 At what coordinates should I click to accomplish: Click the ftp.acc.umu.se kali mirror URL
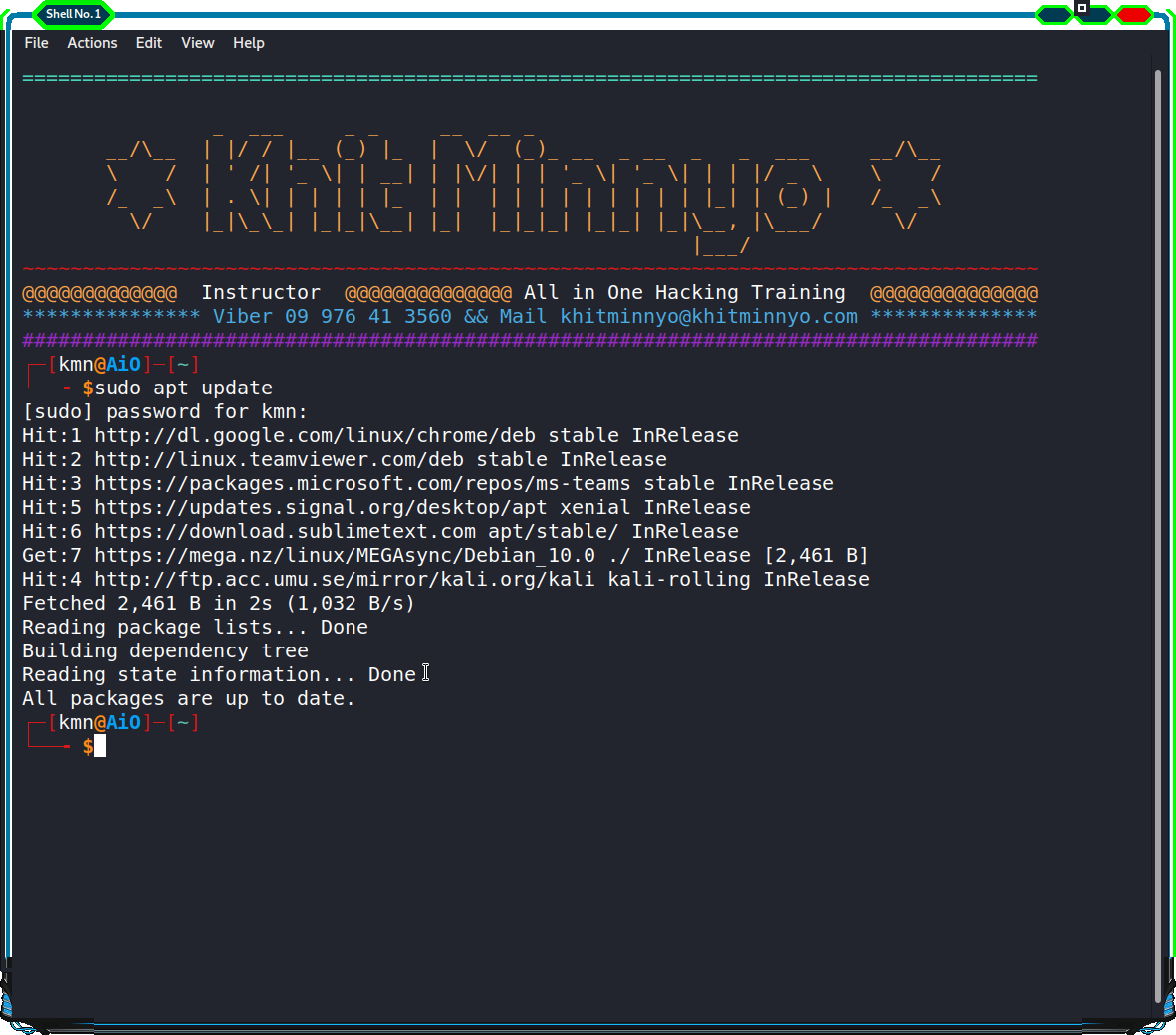345,580
